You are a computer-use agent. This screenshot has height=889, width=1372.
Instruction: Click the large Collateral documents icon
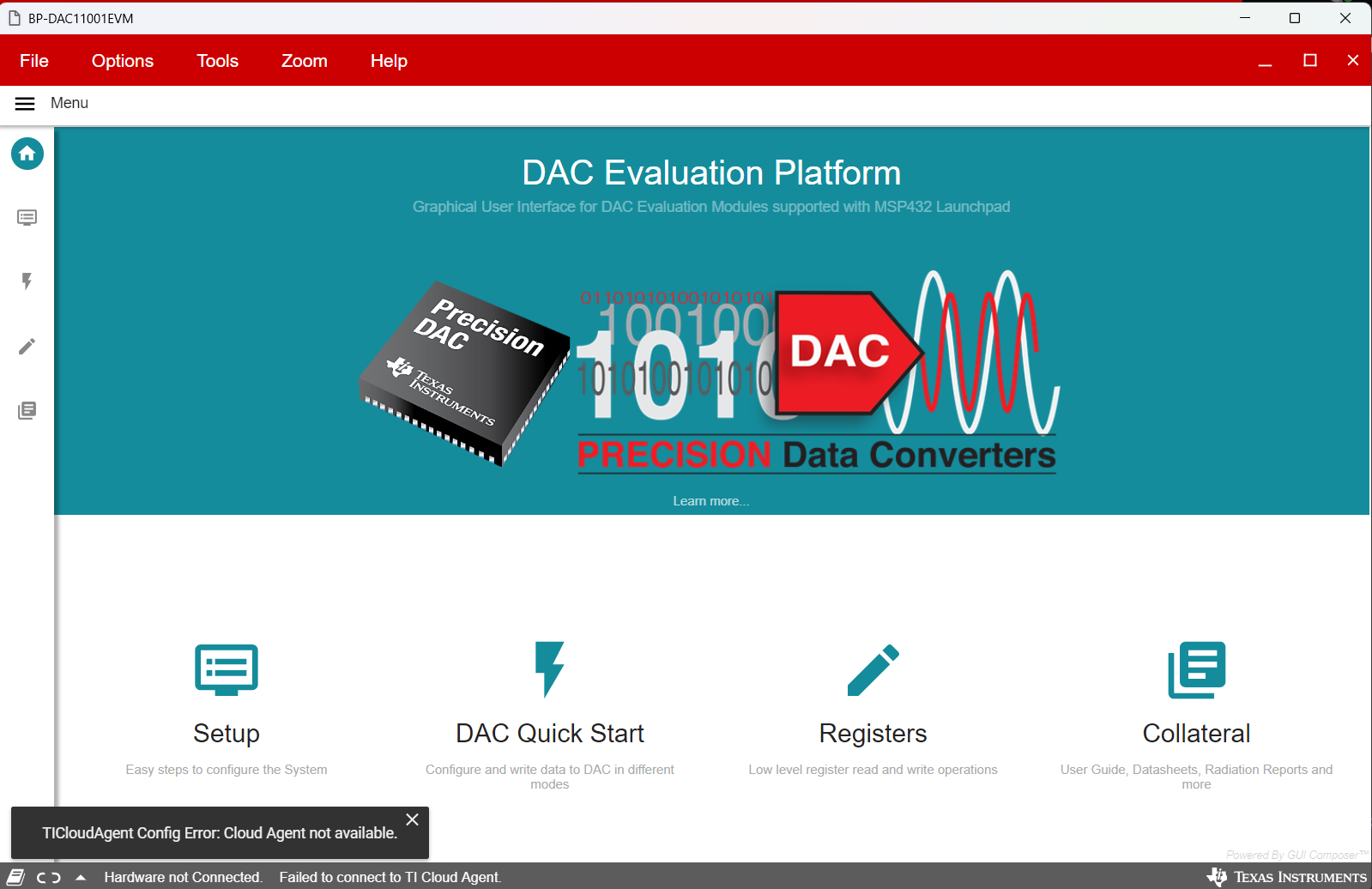tap(1196, 669)
